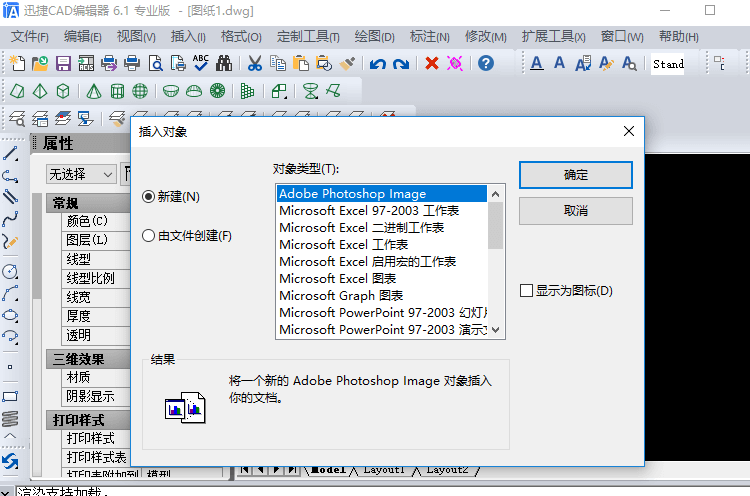Image resolution: width=750 pixels, height=496 pixels.
Task: Switch to the Layout1 tab
Action: (384, 470)
